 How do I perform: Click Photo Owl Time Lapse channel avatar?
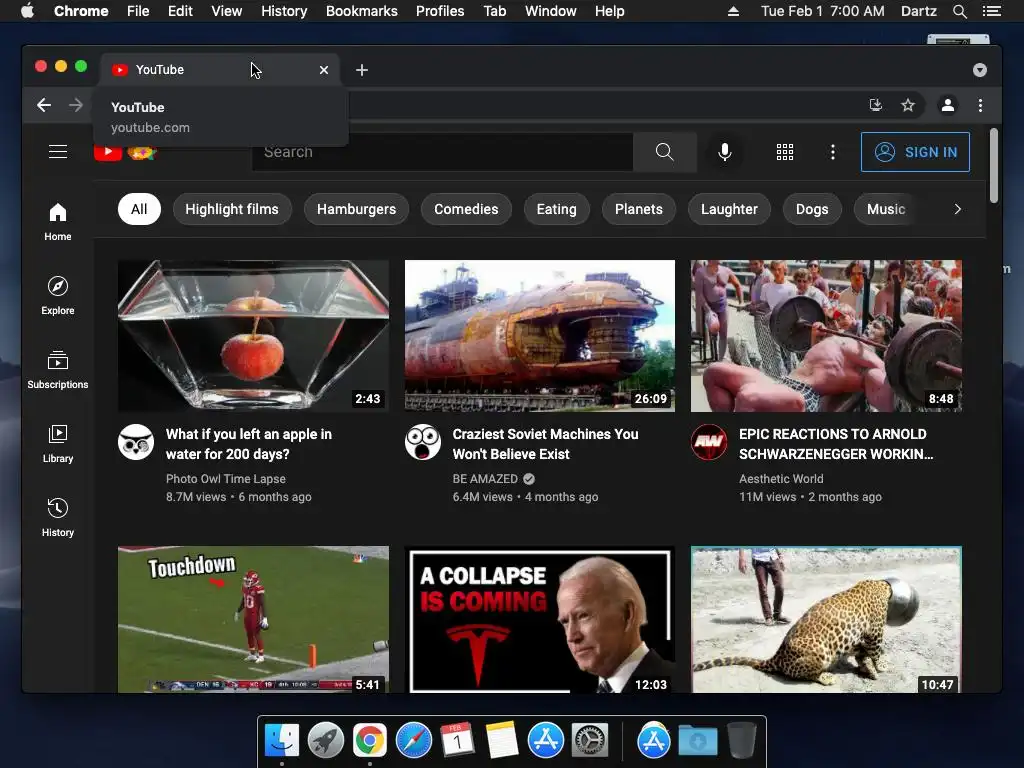coord(136,442)
